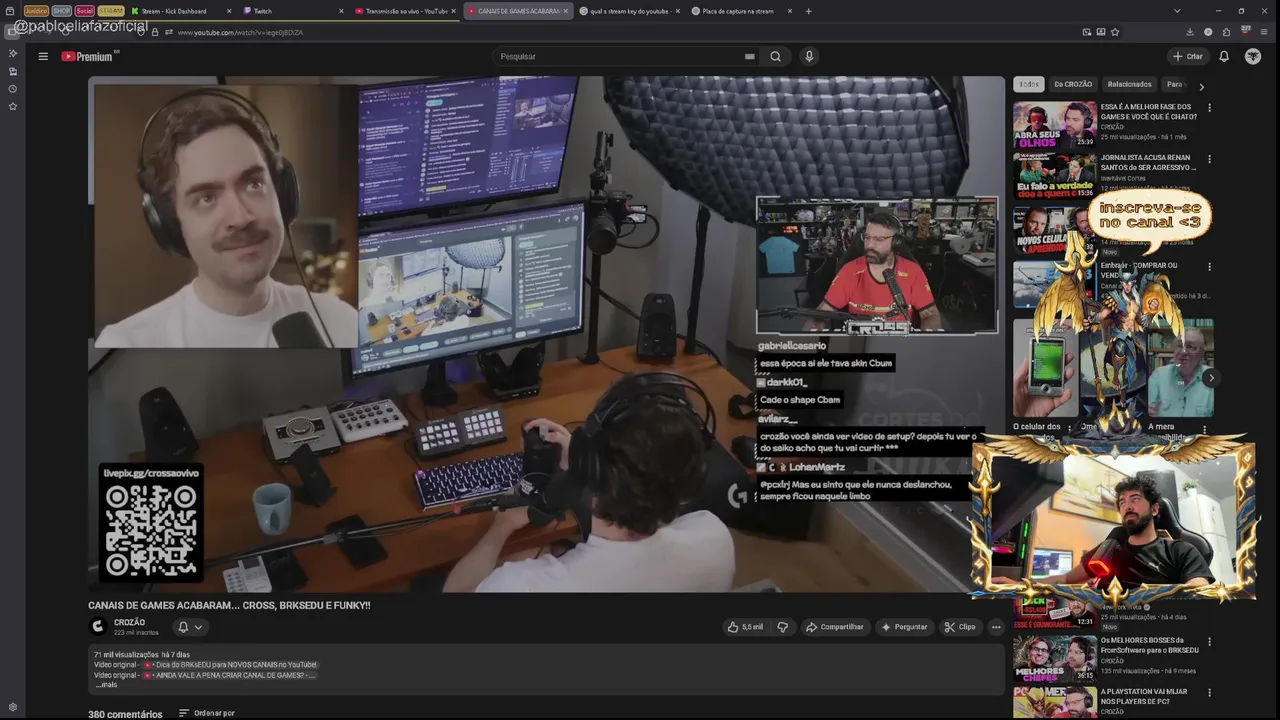The image size is (1280, 720).
Task: Open the list all tabs chevron
Action: point(1177,11)
